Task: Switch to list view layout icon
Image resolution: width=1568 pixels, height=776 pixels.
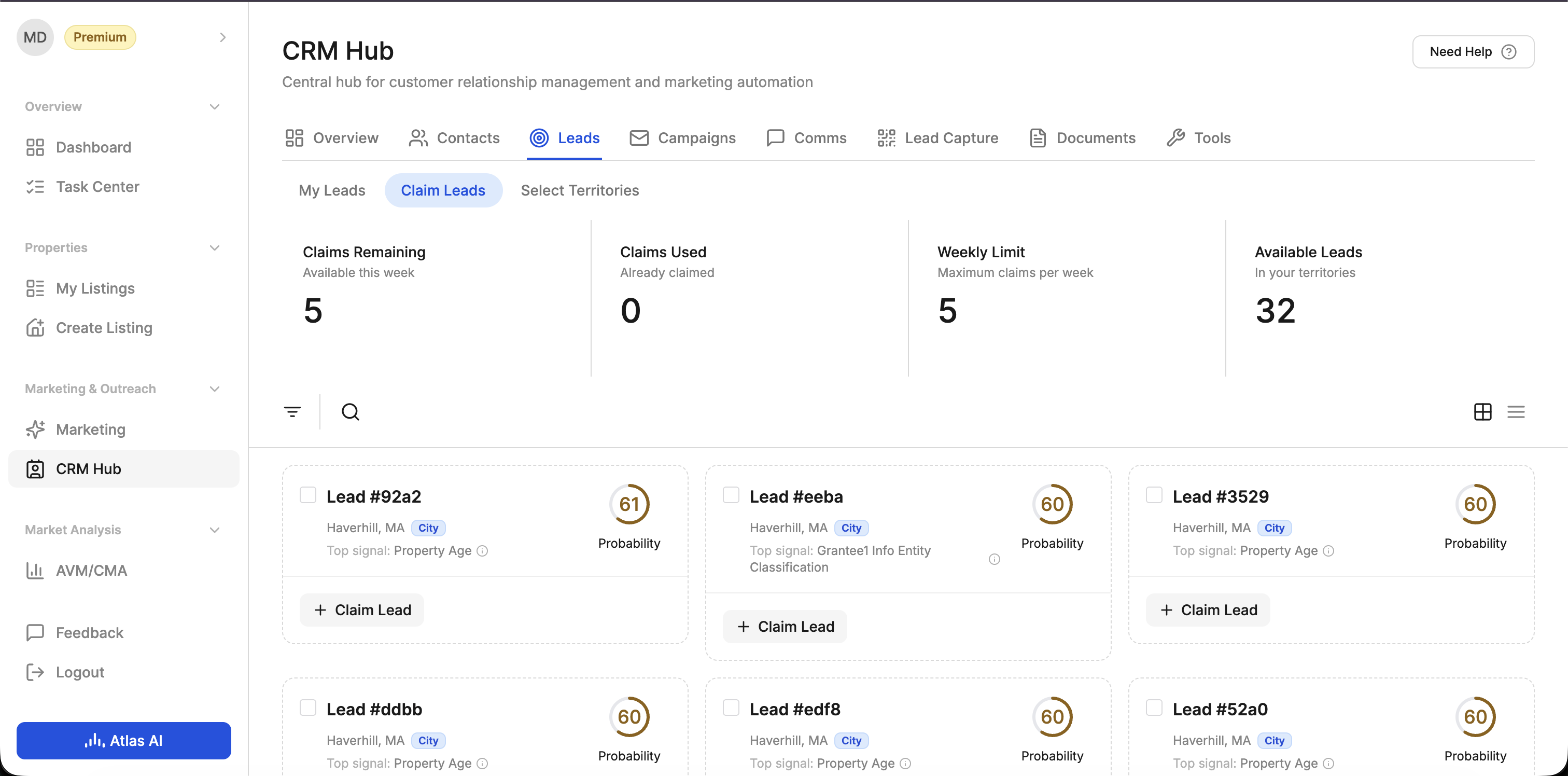Action: click(1516, 412)
